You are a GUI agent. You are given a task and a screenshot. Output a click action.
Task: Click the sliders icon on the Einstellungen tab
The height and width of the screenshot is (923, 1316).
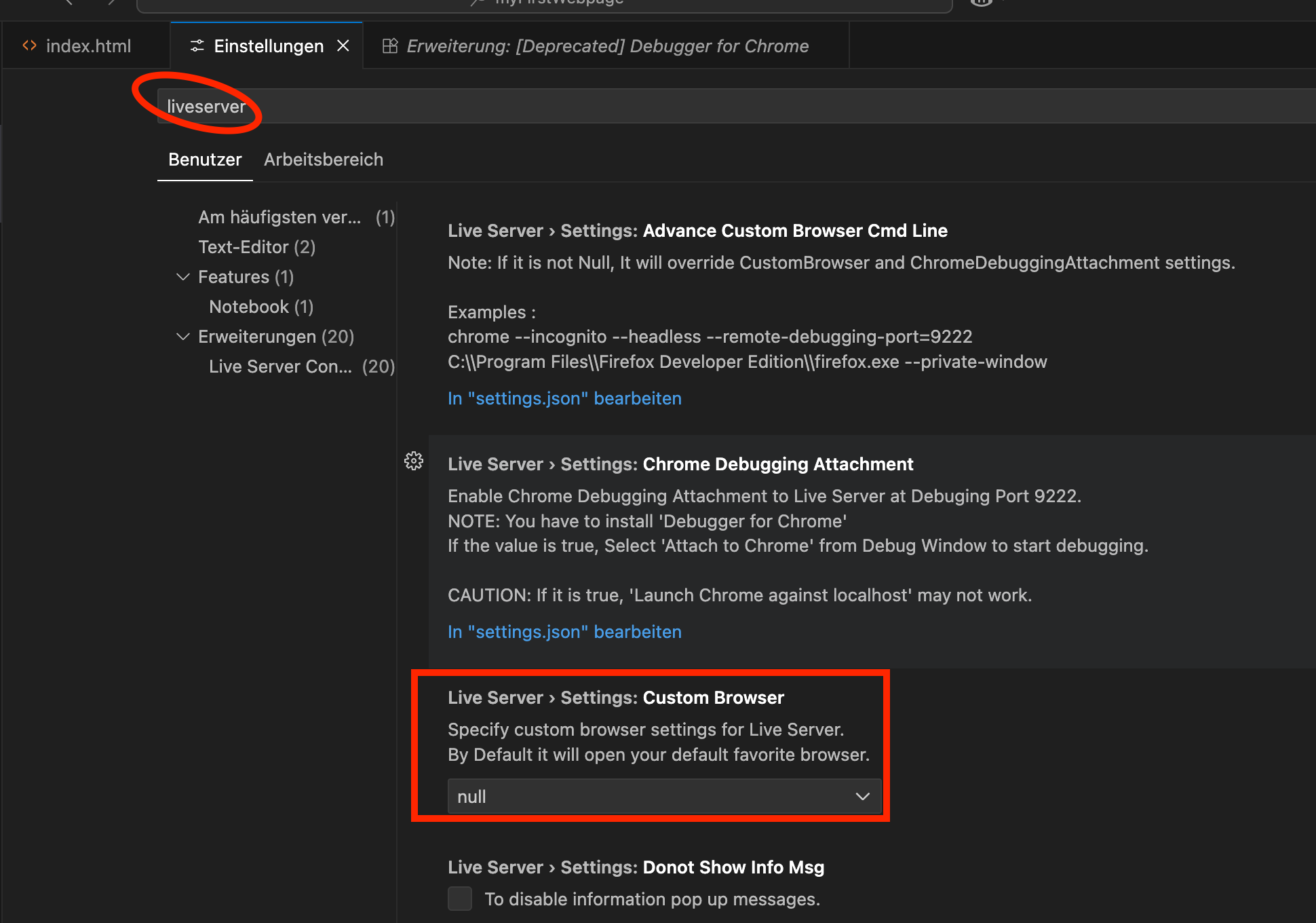(x=197, y=45)
